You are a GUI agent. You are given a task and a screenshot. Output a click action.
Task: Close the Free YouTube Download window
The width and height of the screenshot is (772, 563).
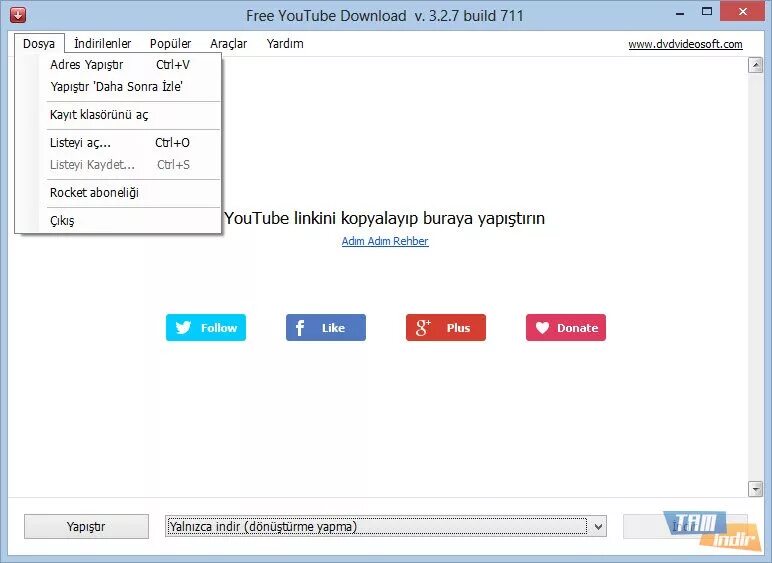pos(743,12)
